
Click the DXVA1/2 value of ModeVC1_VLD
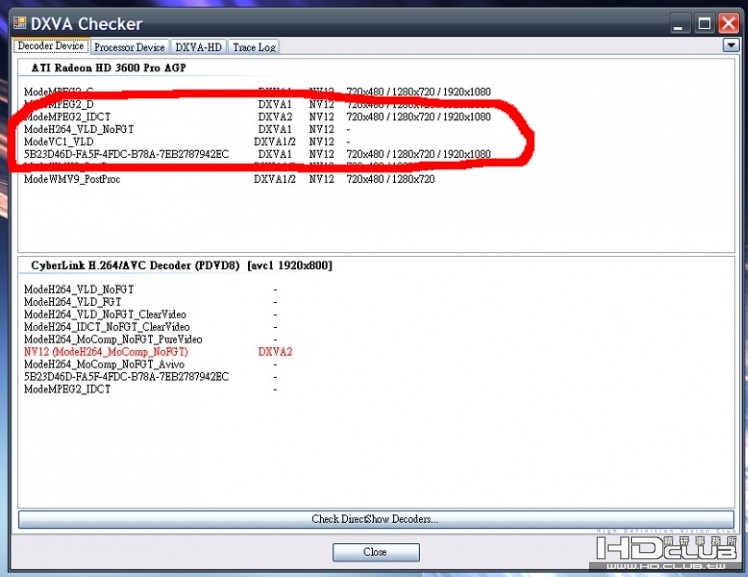point(275,142)
